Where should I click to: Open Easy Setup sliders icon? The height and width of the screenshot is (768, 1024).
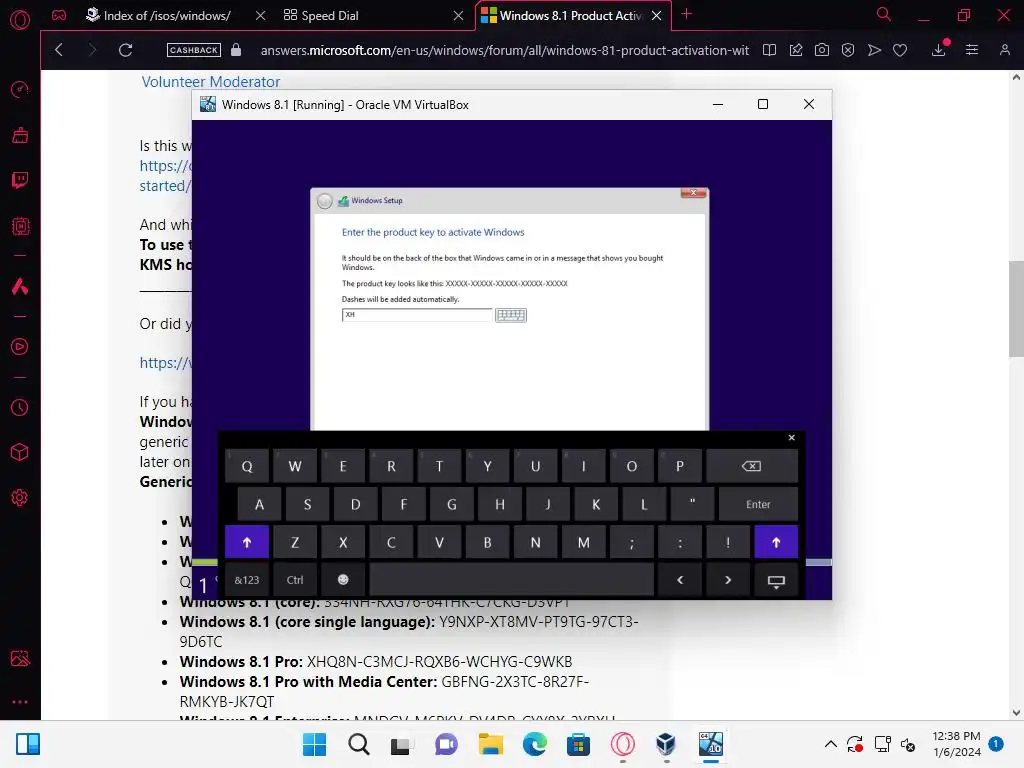pos(972,50)
